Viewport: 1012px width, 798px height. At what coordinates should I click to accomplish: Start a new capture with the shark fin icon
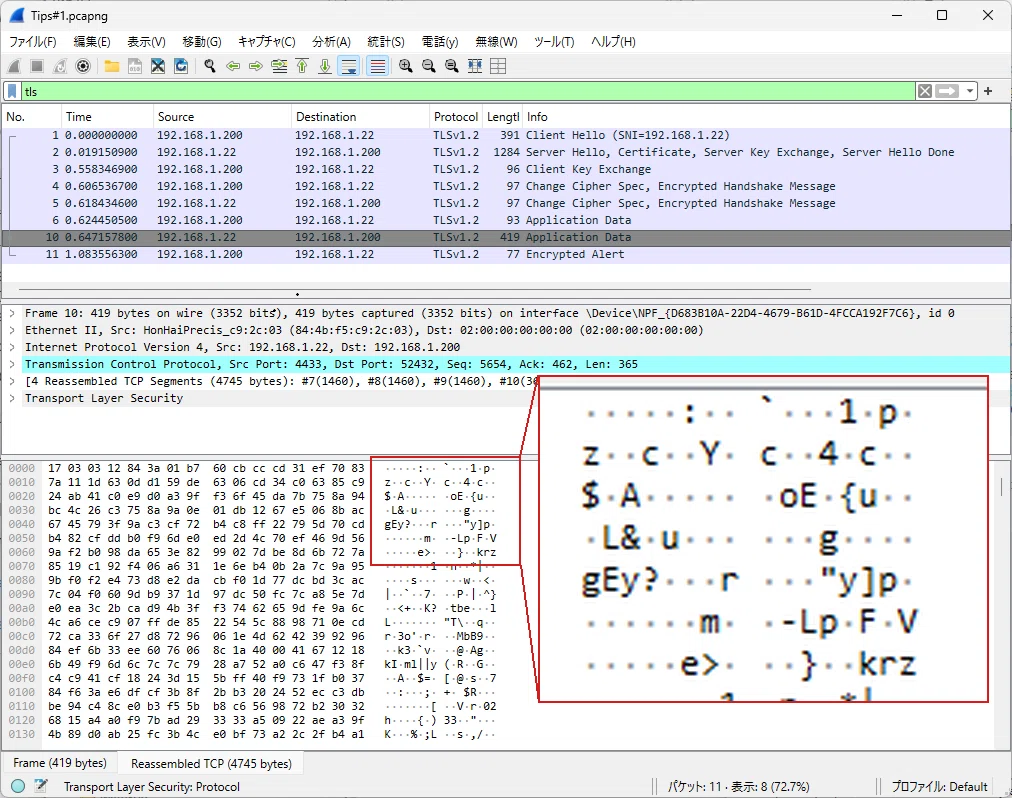point(14,66)
